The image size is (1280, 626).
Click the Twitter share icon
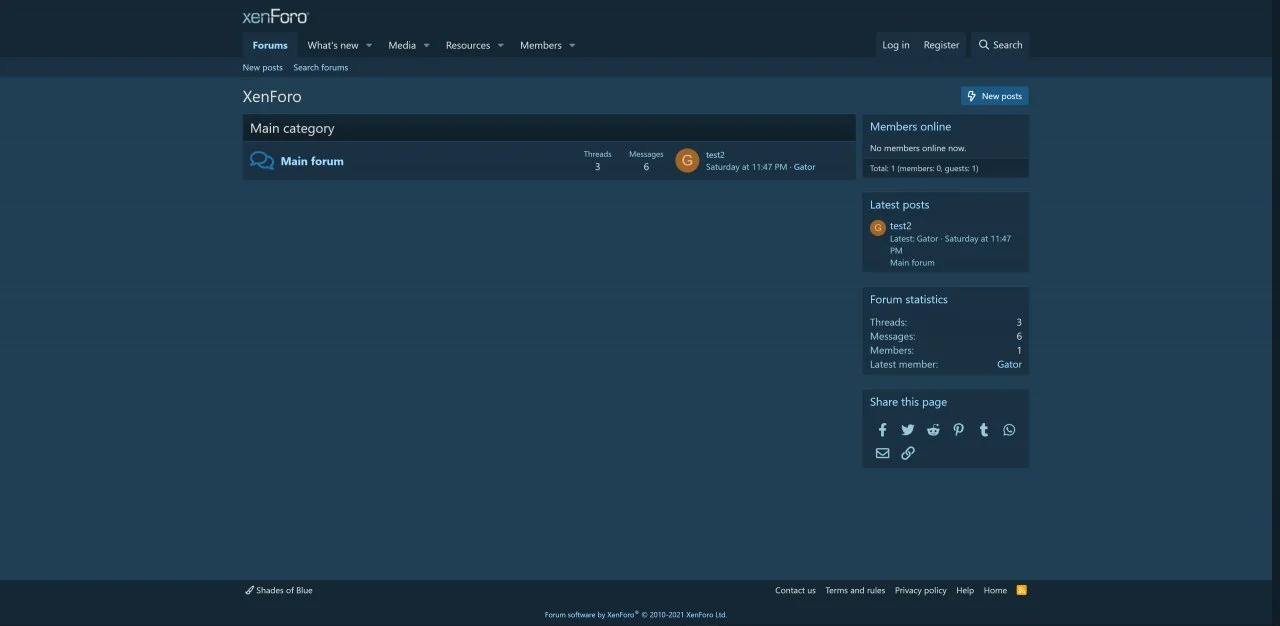pos(907,430)
